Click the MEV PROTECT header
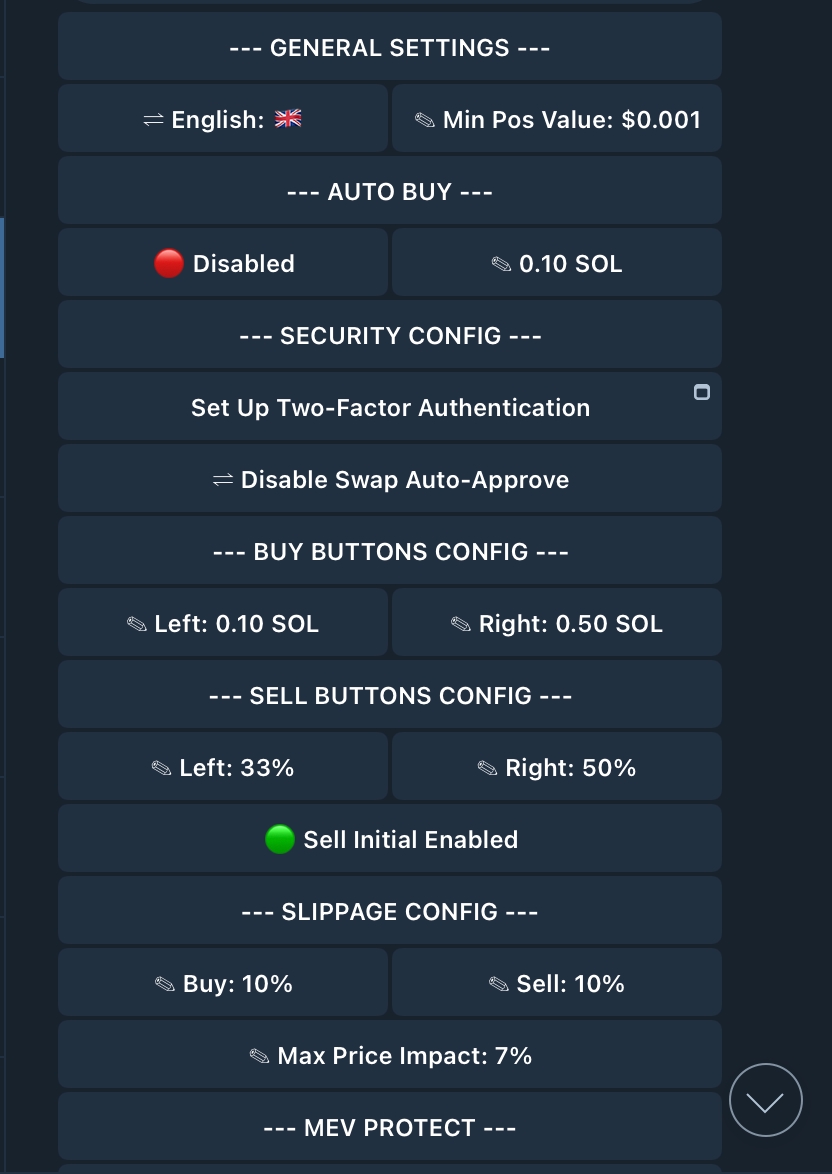This screenshot has width=832, height=1174. (x=390, y=1127)
